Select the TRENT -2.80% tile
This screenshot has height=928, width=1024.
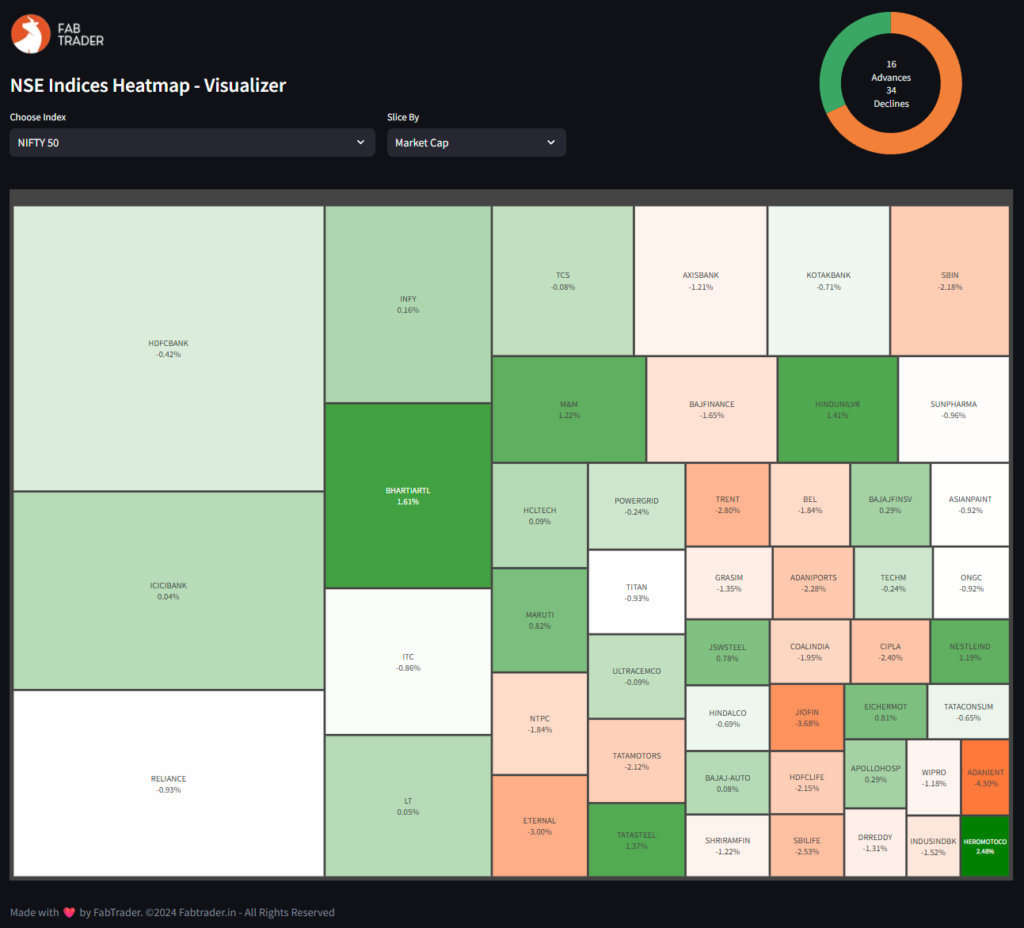pos(728,504)
